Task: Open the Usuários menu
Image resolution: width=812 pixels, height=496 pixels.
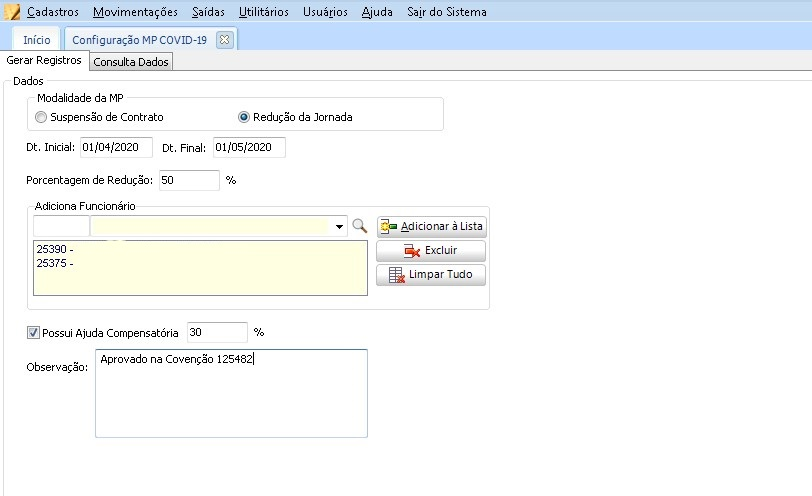Action: coord(325,12)
